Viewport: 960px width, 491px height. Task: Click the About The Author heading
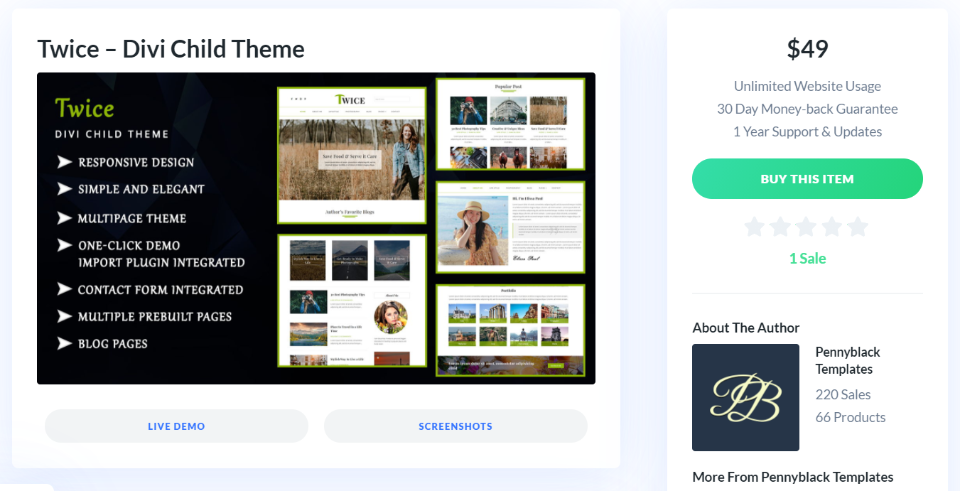tap(746, 328)
